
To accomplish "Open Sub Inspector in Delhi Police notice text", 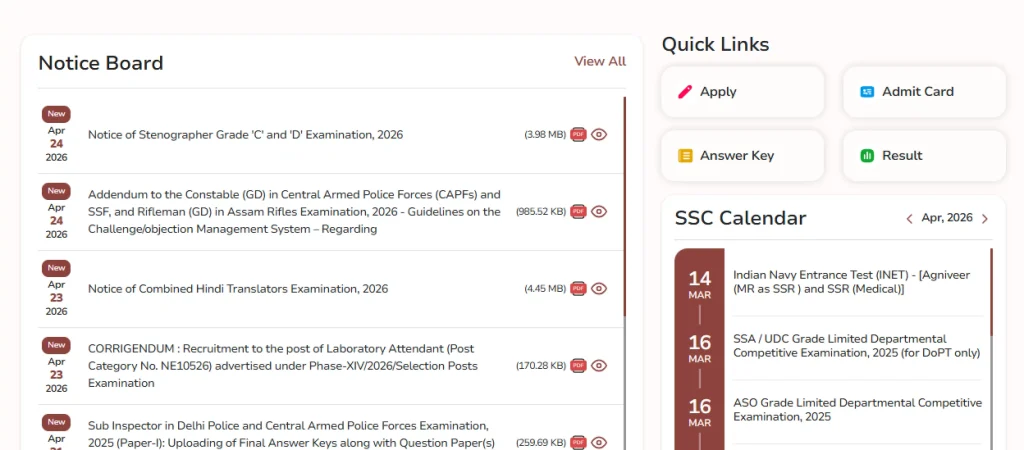I will (x=291, y=434).
